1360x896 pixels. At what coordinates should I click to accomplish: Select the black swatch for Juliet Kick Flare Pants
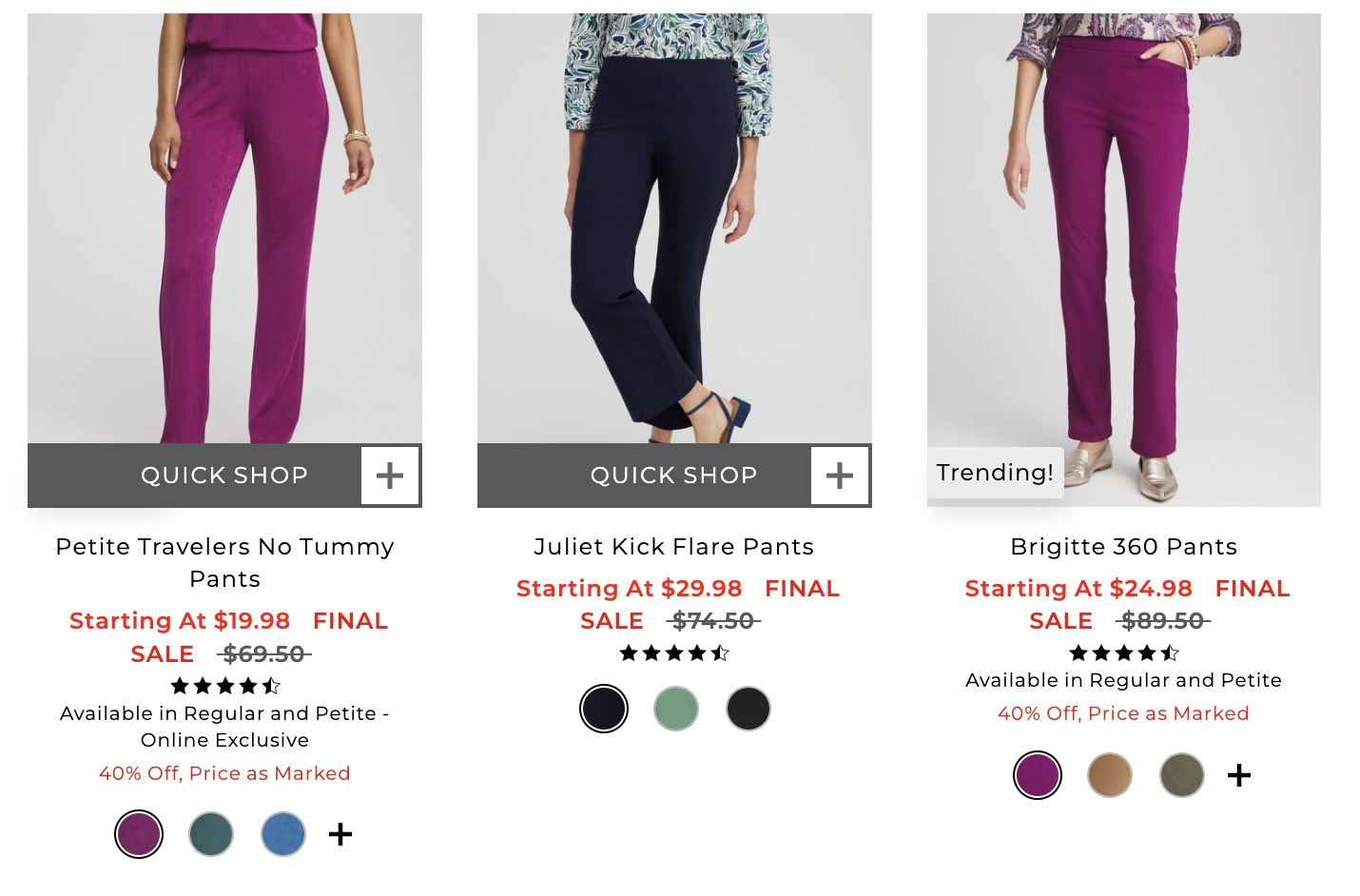tap(748, 709)
